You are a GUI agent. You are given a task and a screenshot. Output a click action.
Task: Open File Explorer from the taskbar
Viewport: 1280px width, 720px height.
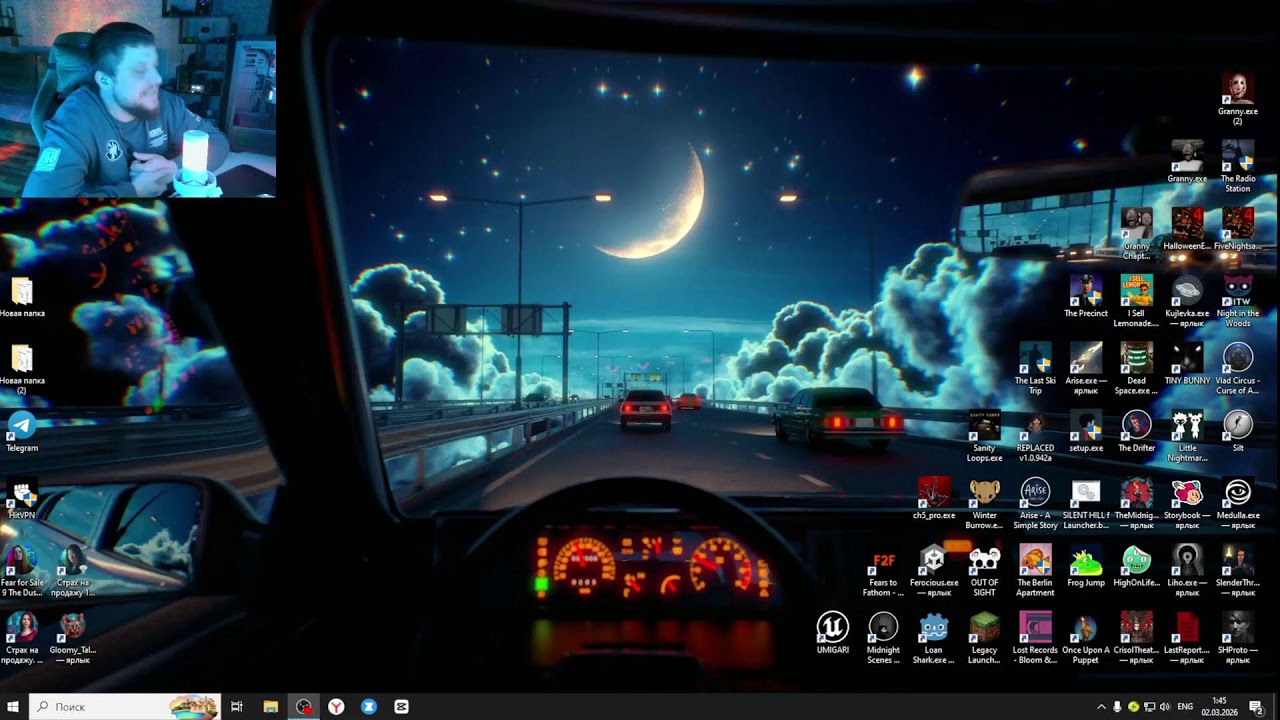[x=270, y=707]
